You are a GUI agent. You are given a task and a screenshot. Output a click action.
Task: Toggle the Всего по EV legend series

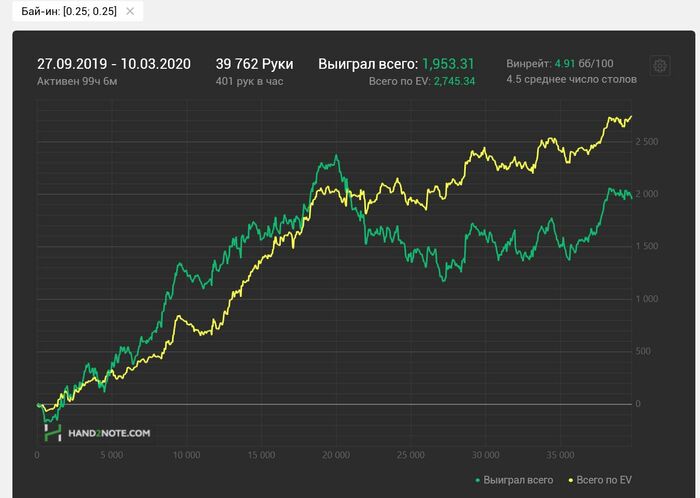[600, 480]
